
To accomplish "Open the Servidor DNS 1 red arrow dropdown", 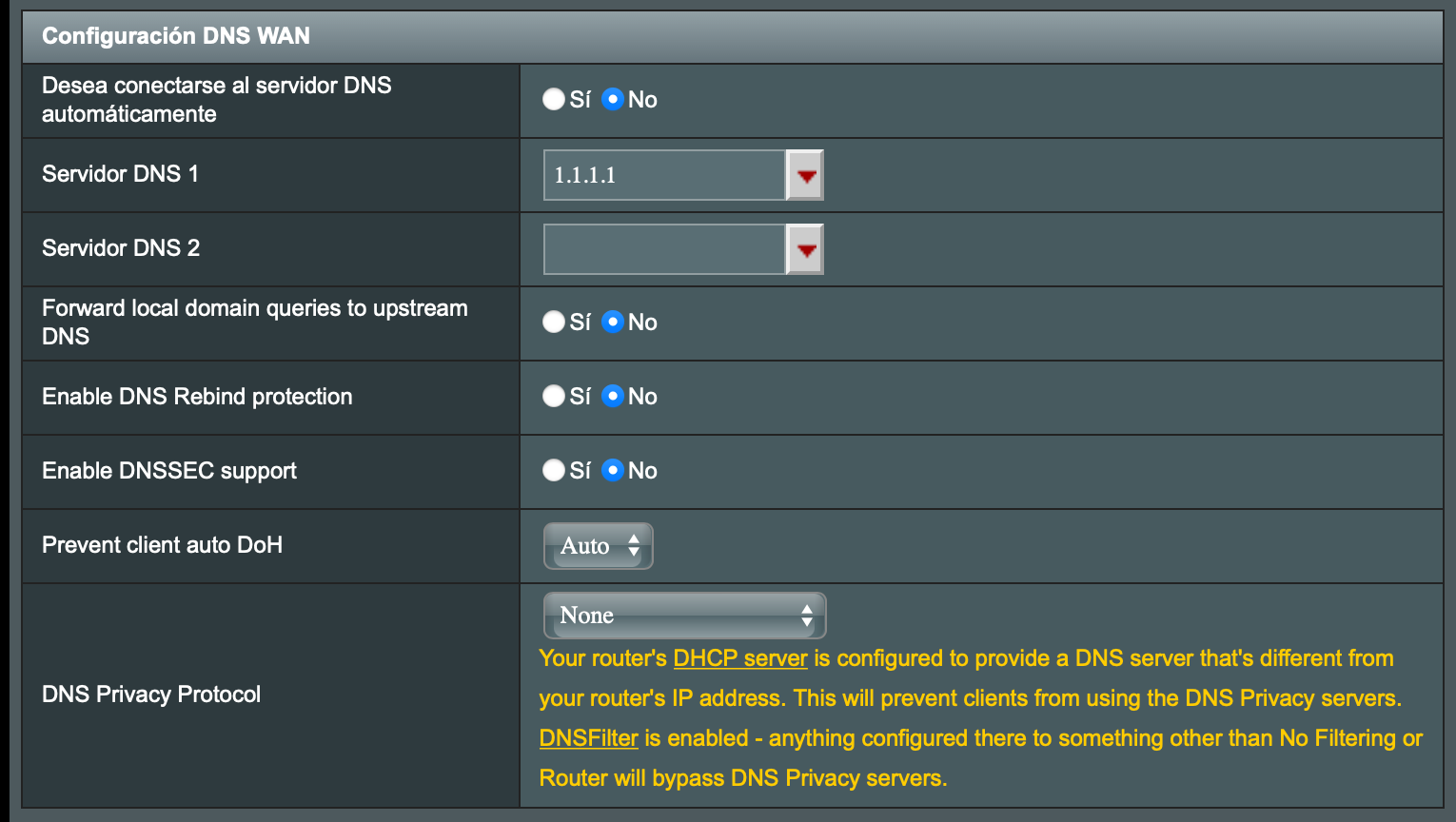I will click(805, 175).
